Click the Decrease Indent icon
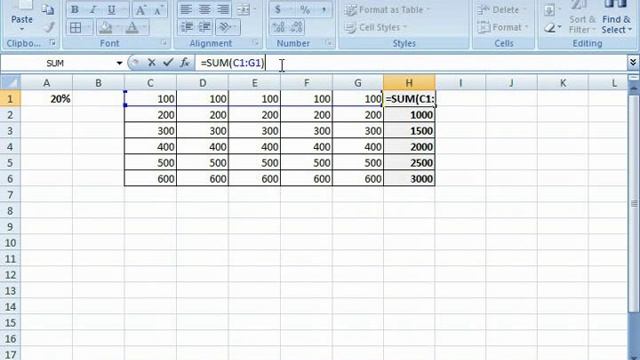The image size is (640, 360). [187, 27]
